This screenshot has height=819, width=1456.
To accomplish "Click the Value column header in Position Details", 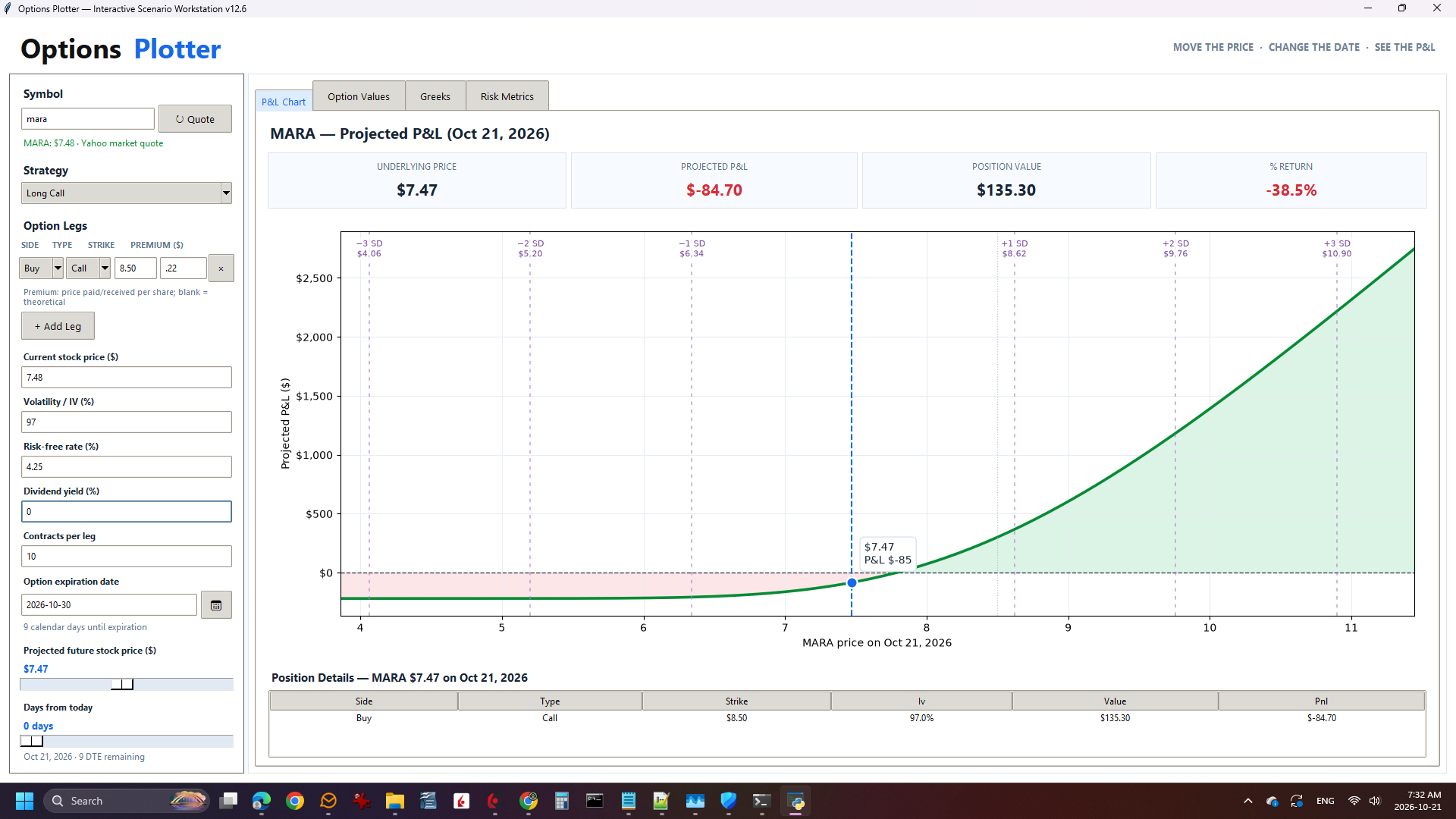I will tap(1115, 701).
